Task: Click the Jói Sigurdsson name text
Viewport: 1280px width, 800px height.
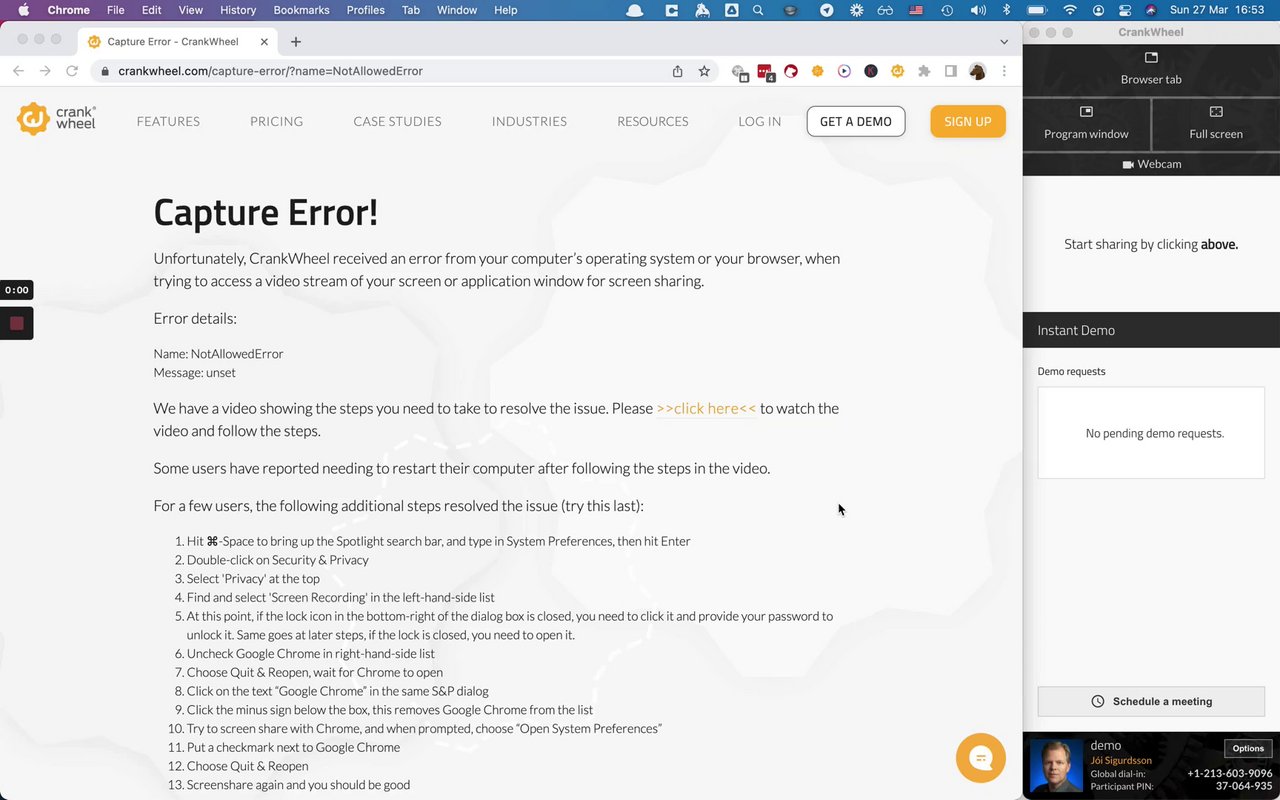Action: [1121, 760]
